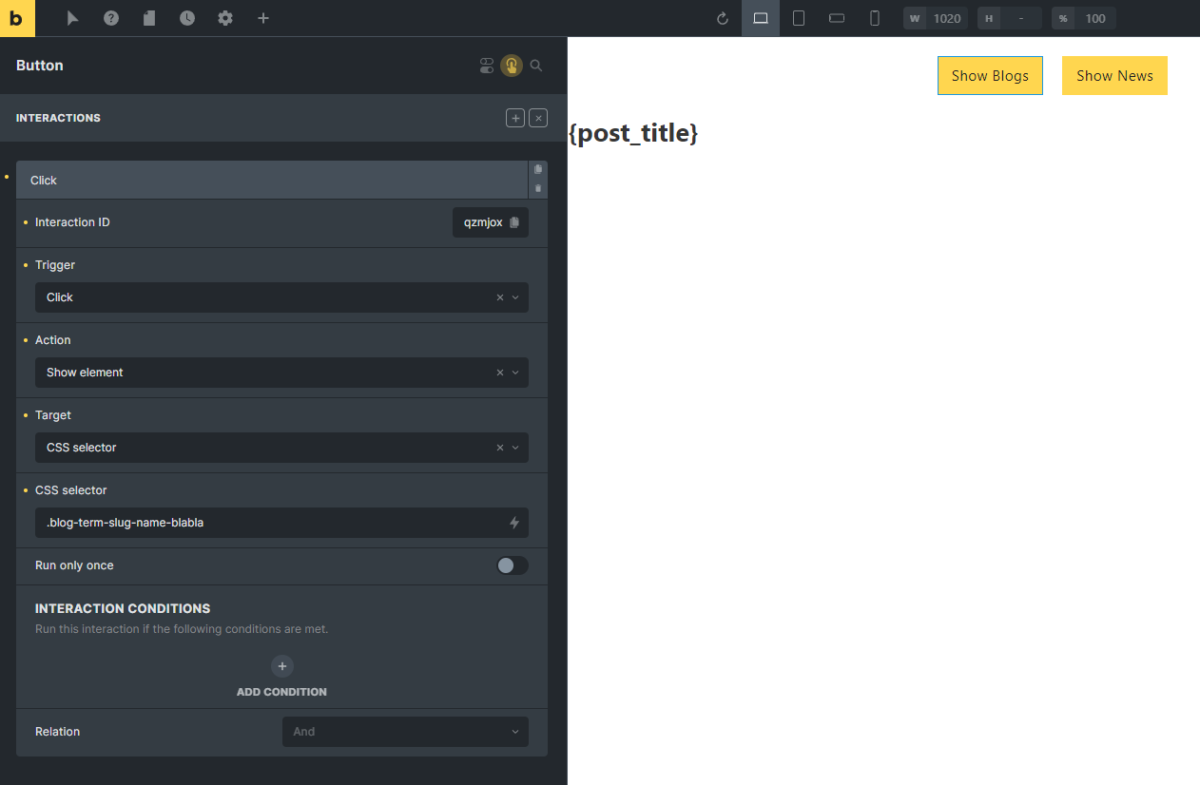Switch to tablet portrait preview
The height and width of the screenshot is (785, 1200).
coord(799,18)
